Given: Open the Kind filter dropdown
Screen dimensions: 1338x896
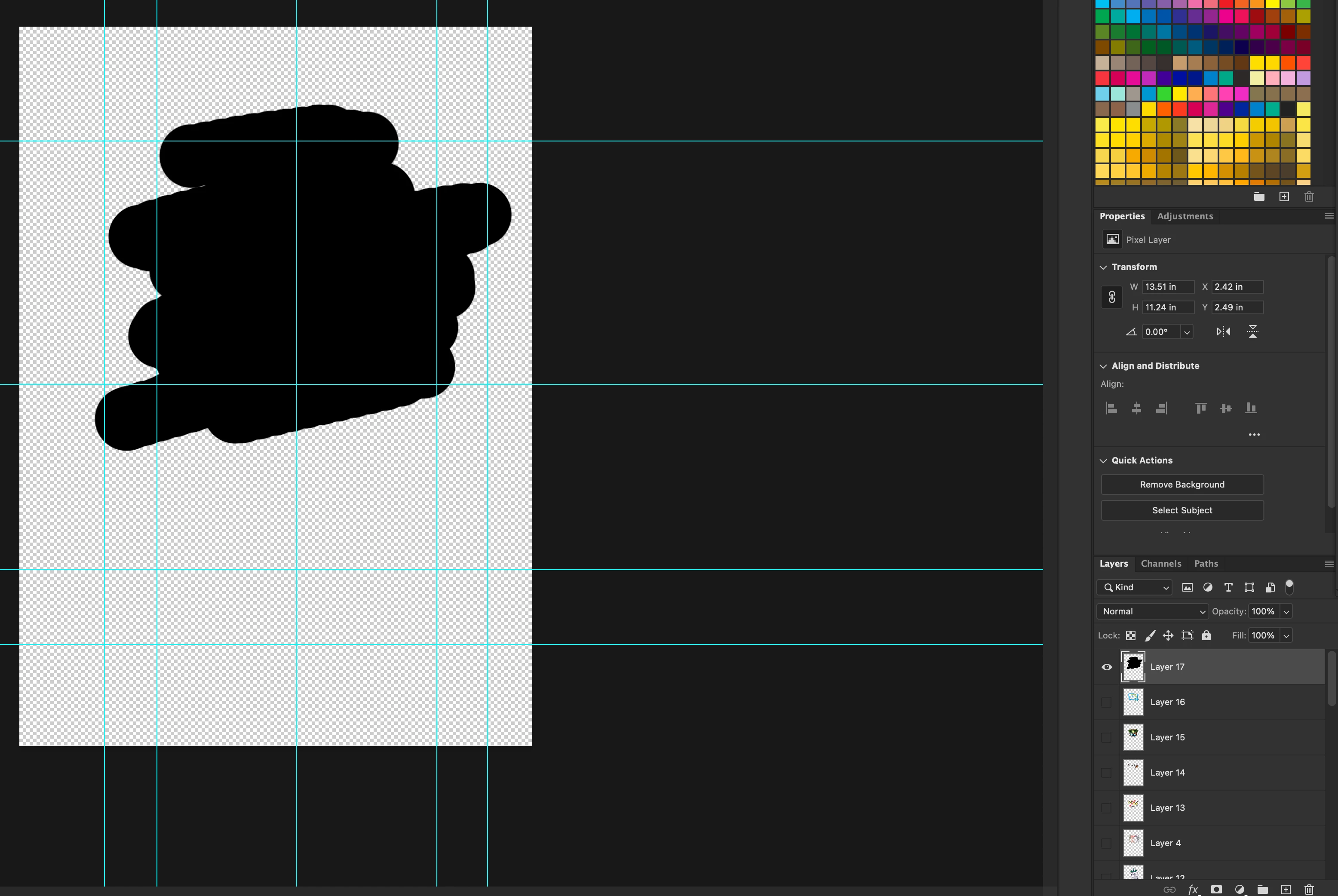Looking at the screenshot, I should pos(1135,587).
